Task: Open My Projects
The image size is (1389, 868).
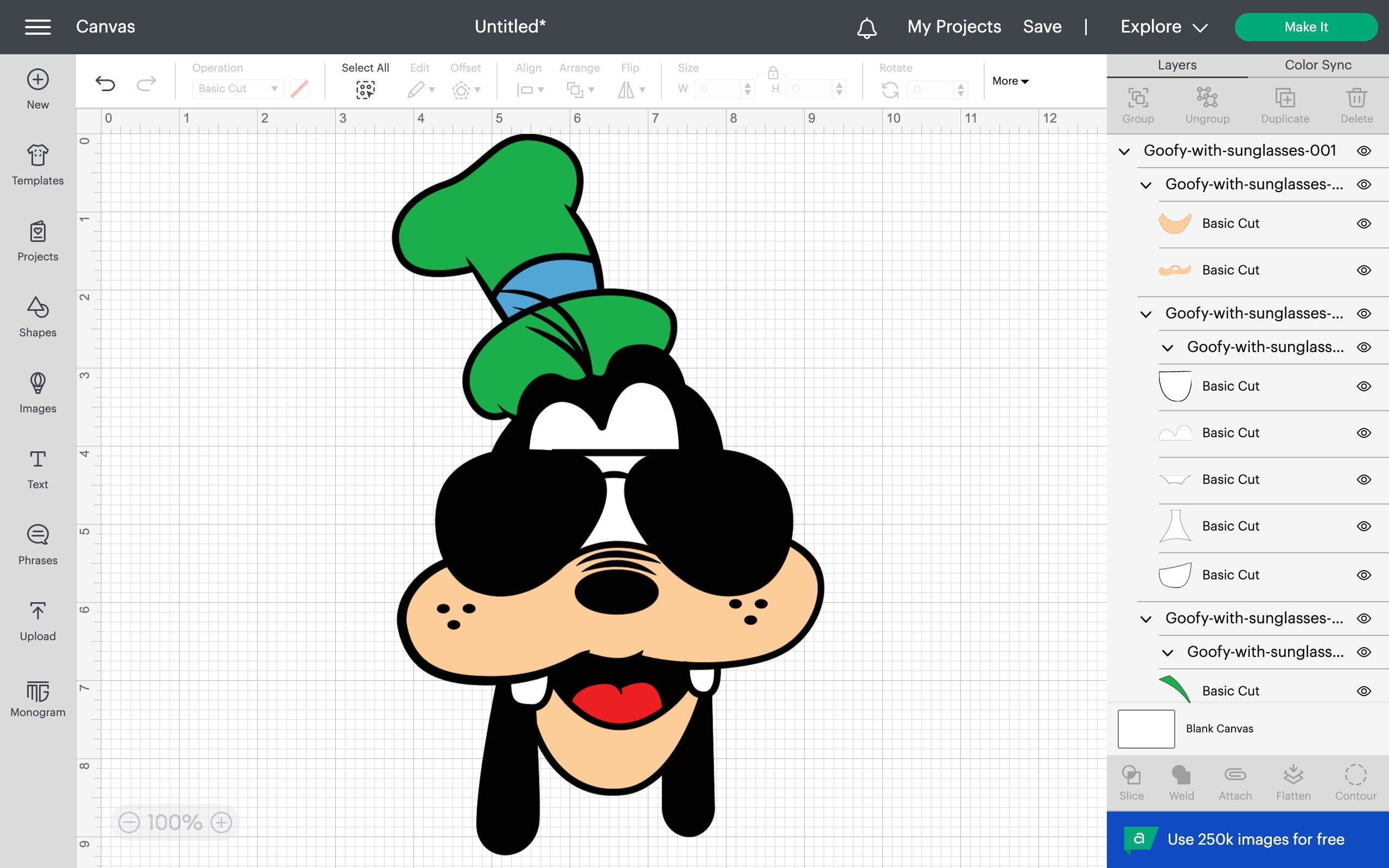Action: click(x=954, y=27)
